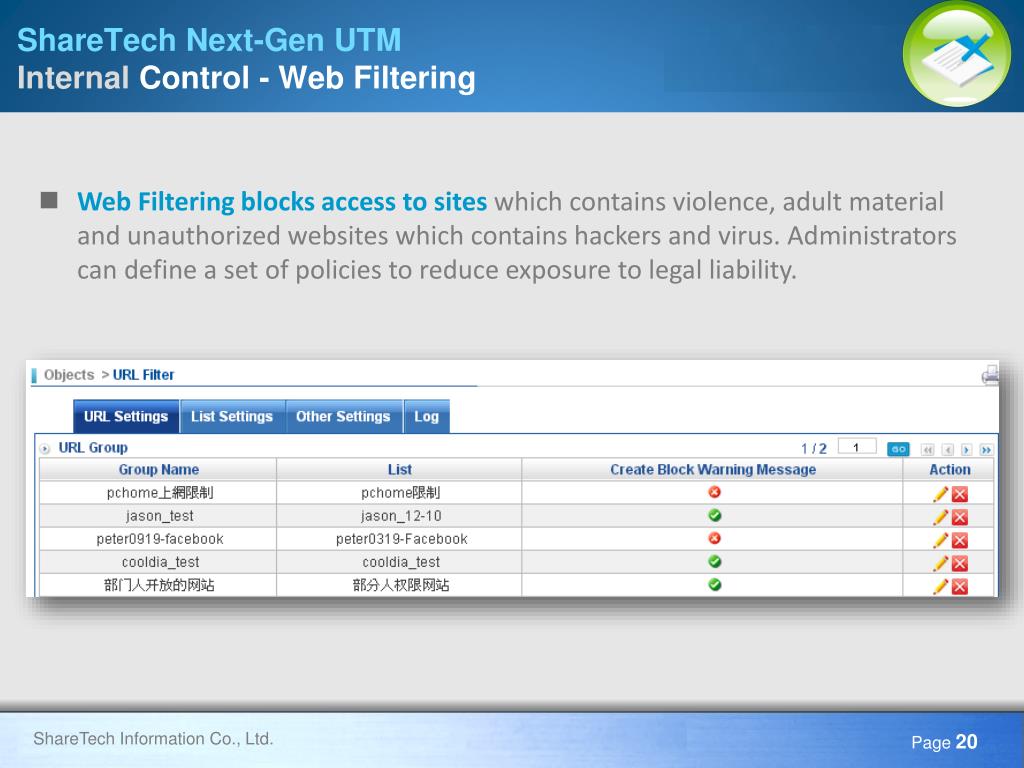Open the Log tab
Image resolution: width=1024 pixels, height=768 pixels.
(426, 417)
